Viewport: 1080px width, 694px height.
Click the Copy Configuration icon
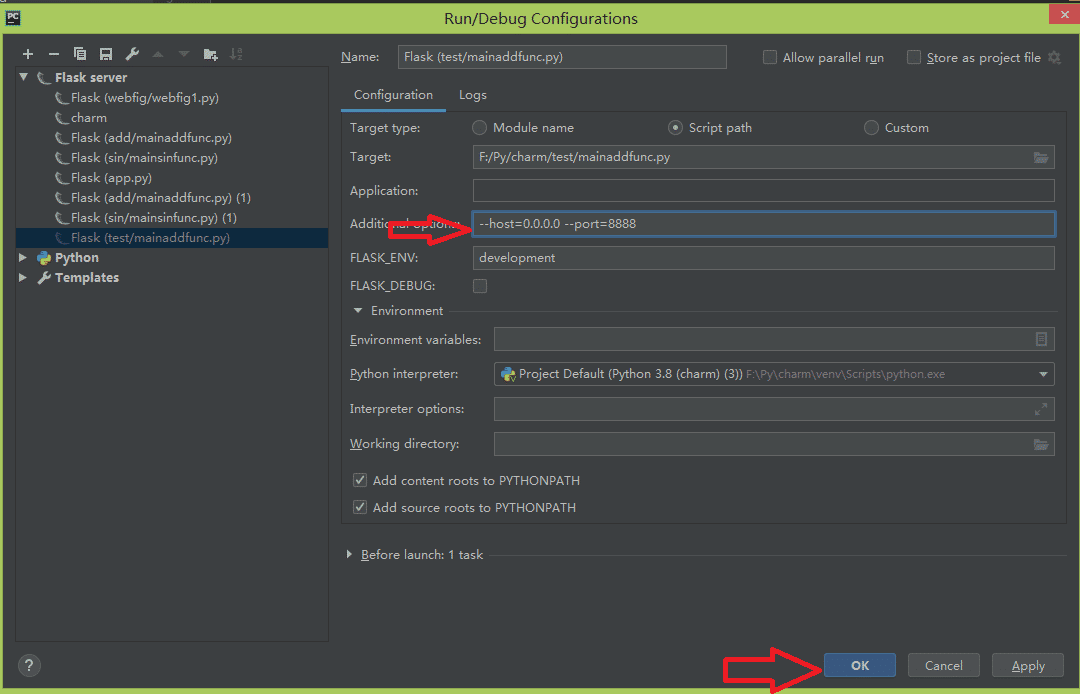[x=80, y=54]
